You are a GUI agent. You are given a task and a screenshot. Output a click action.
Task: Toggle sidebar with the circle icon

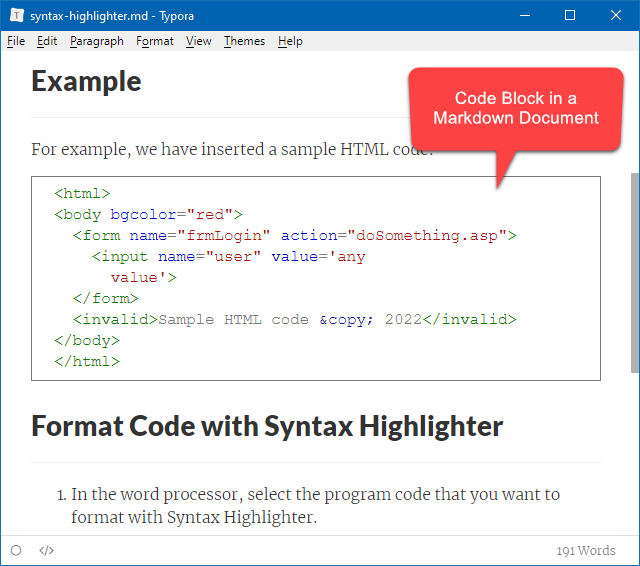click(x=16, y=550)
